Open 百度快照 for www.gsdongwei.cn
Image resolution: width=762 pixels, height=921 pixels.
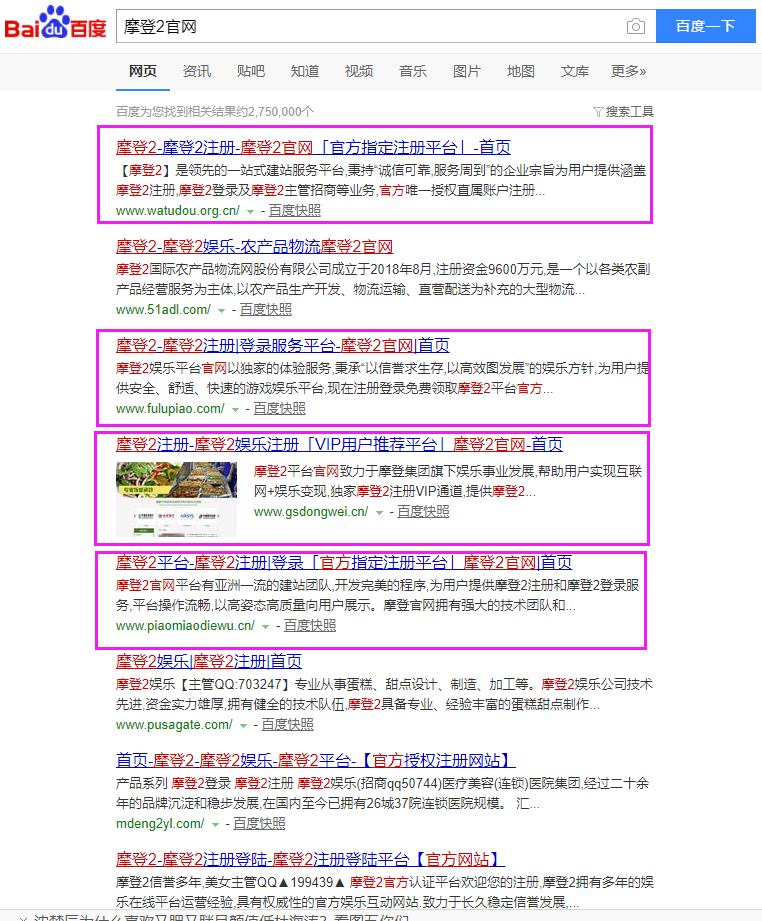tap(424, 512)
